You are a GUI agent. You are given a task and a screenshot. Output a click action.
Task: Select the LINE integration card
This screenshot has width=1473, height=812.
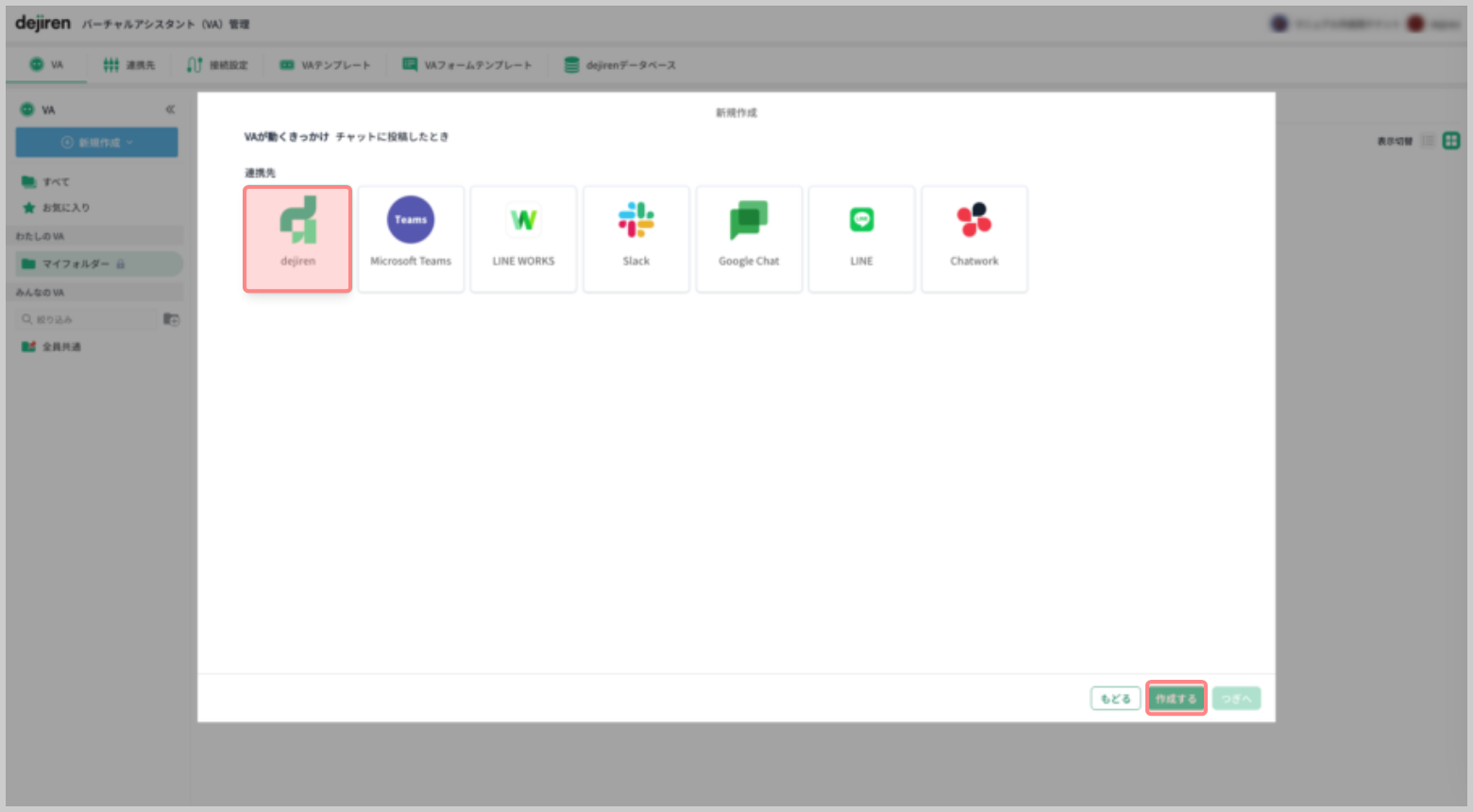point(861,239)
